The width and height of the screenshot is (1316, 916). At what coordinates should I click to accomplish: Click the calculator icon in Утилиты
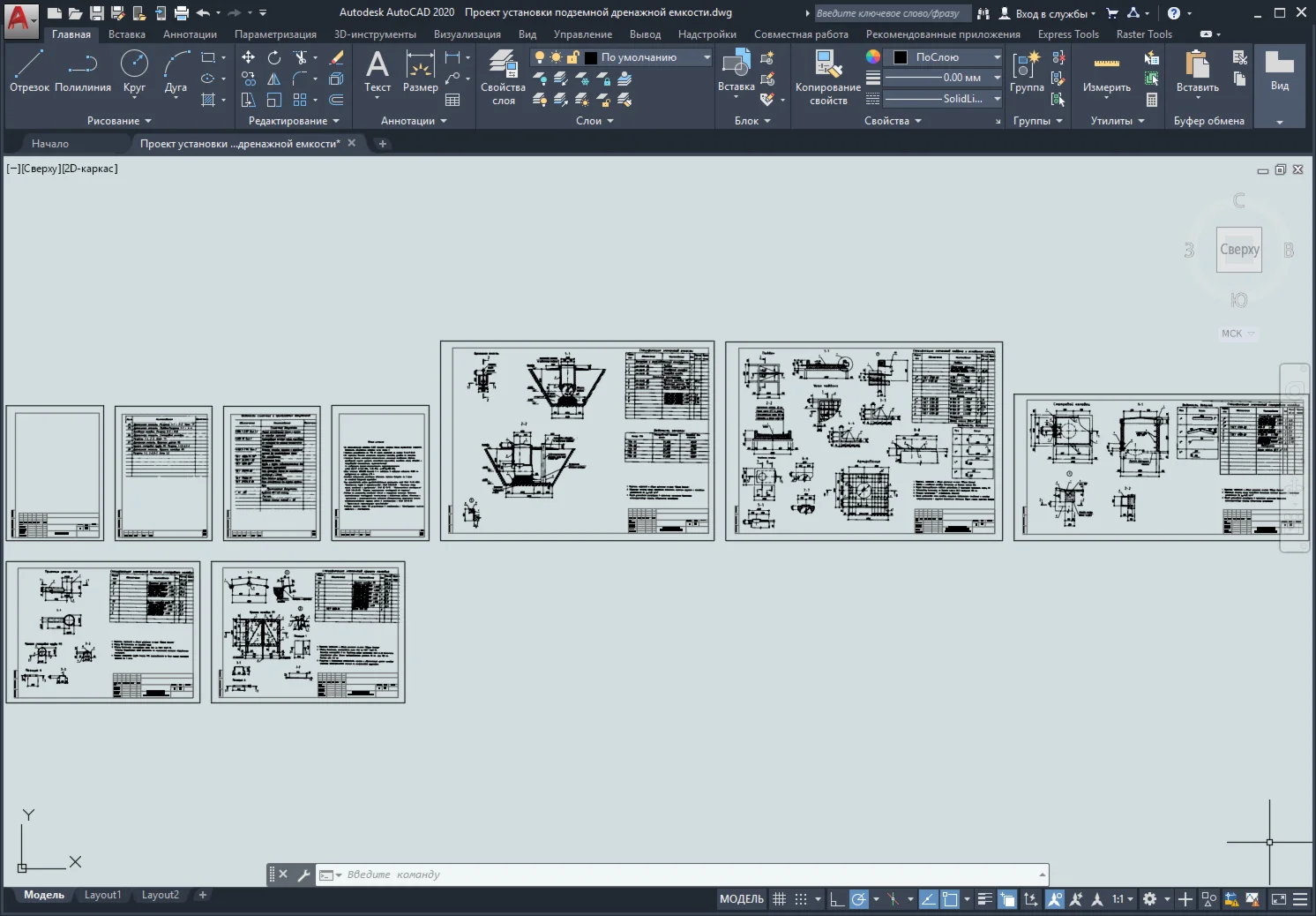click(x=1151, y=100)
